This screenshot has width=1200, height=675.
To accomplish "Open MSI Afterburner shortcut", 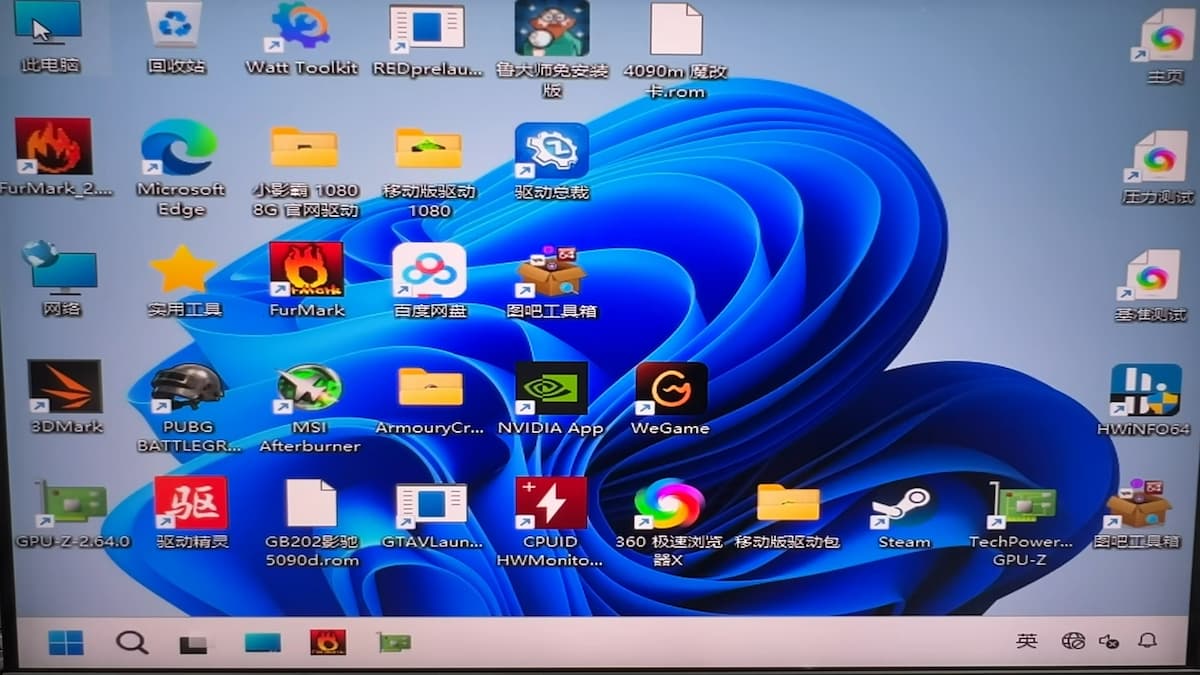I will point(309,408).
